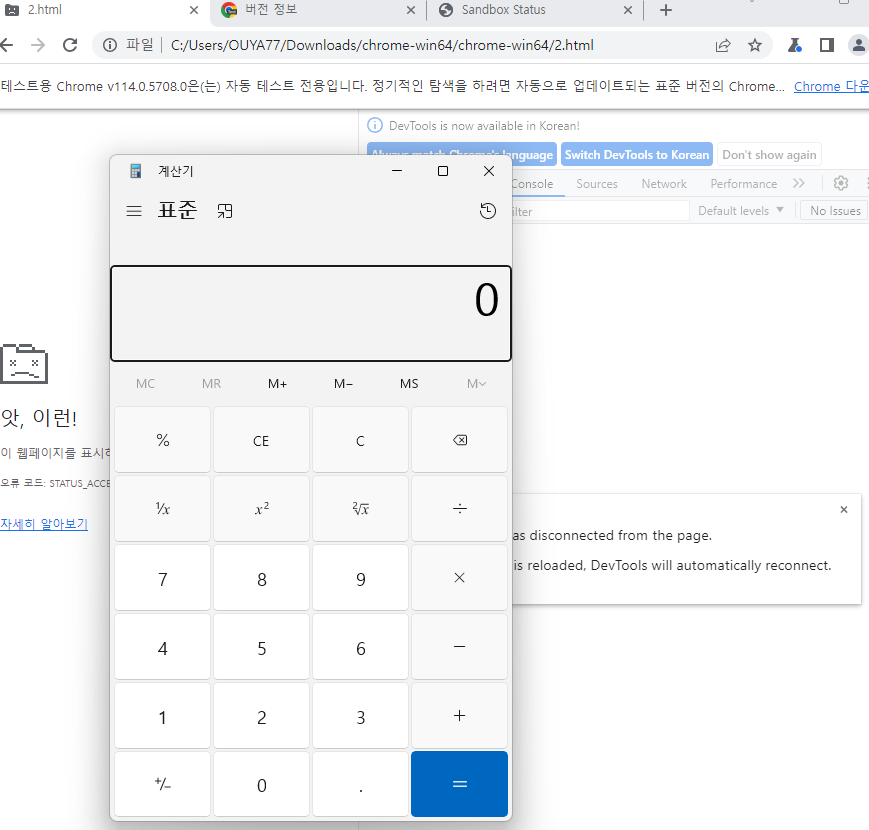Click the multiply operator key
Image resolution: width=869 pixels, height=830 pixels.
tap(459, 578)
